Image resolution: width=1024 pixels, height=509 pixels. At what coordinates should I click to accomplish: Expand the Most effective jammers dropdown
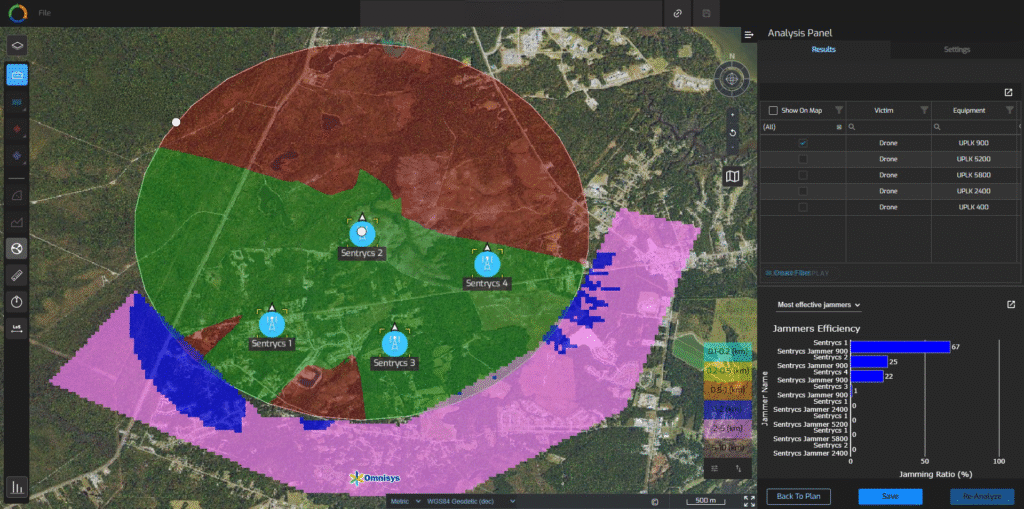click(819, 304)
